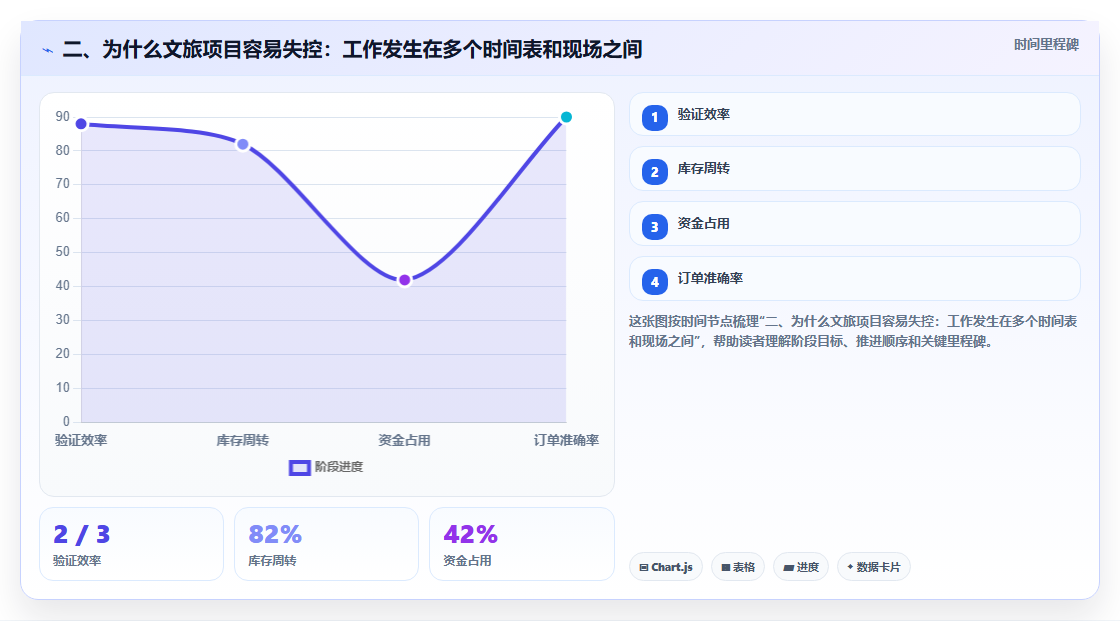
Task: Open the 订单准确率 milestone row
Action: point(854,279)
